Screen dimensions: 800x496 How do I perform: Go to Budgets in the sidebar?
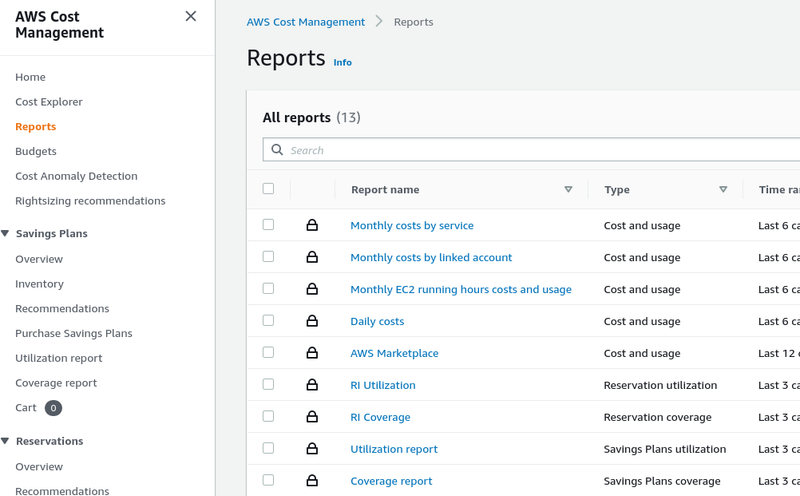[x=36, y=151]
